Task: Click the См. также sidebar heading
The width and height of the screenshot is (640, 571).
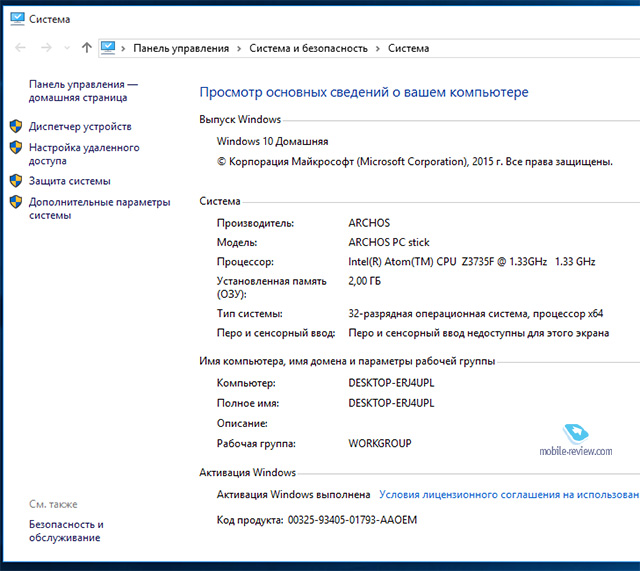Action: (53, 504)
